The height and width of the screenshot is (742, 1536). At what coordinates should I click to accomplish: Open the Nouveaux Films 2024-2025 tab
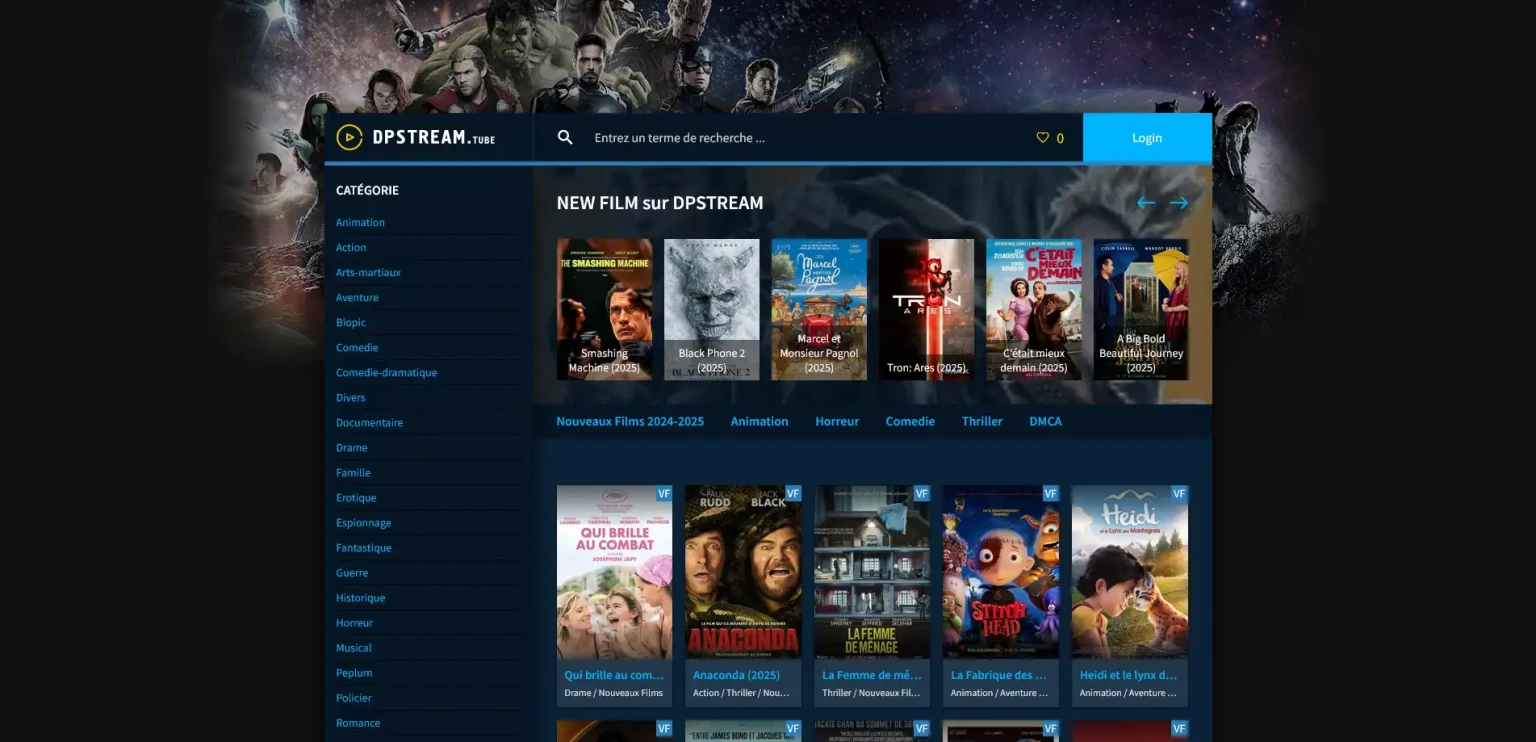tap(630, 421)
